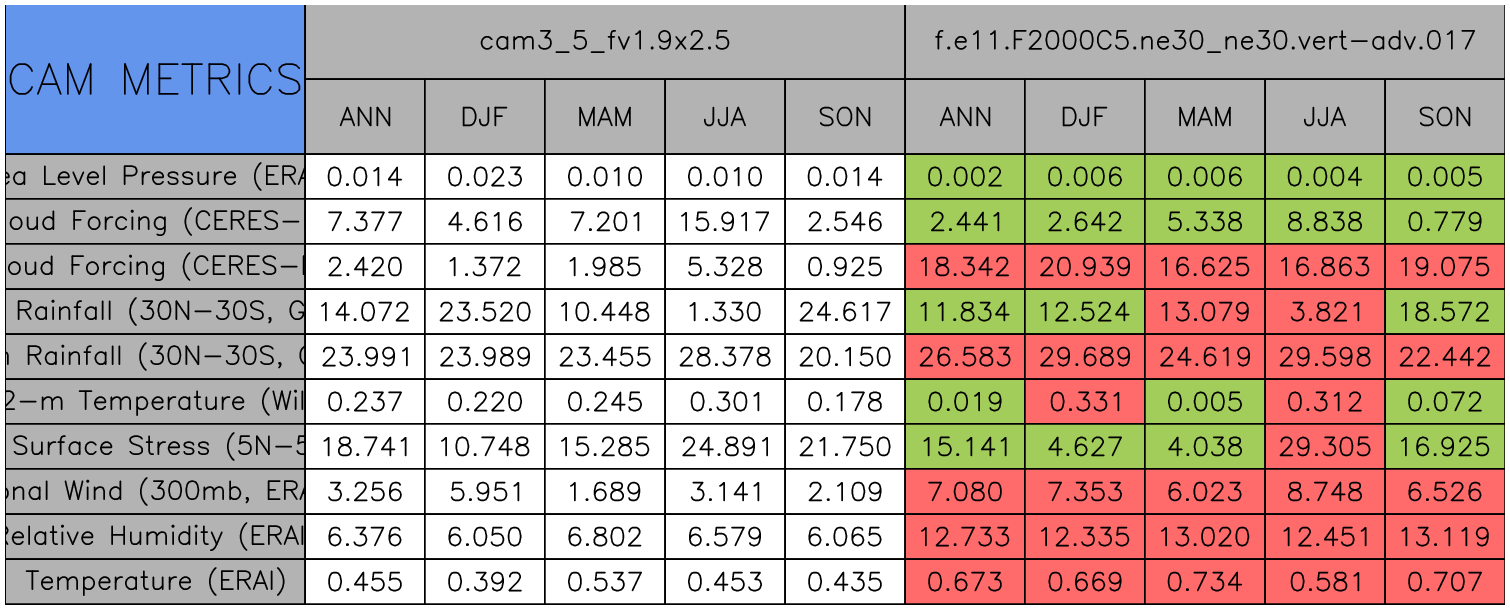Click the SON column header under f.e11.F2000C5
1510x610 pixels.
[x=1445, y=117]
